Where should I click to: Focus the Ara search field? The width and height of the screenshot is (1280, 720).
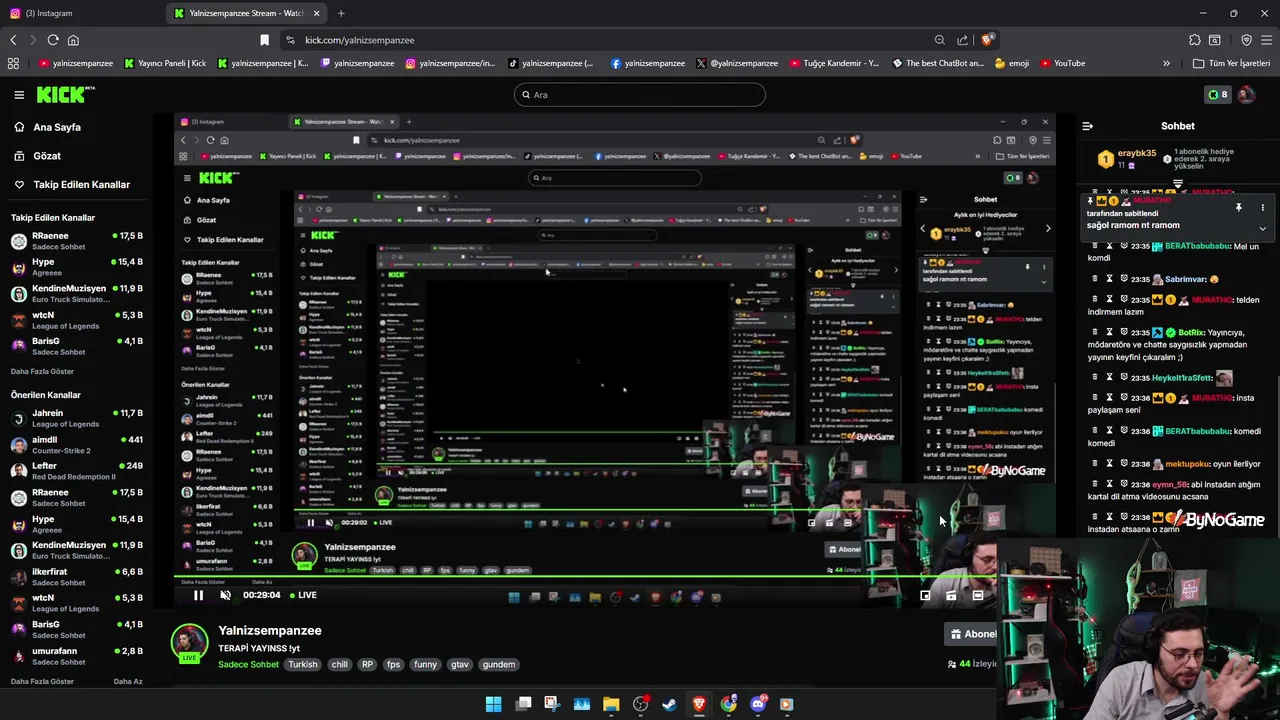[640, 95]
